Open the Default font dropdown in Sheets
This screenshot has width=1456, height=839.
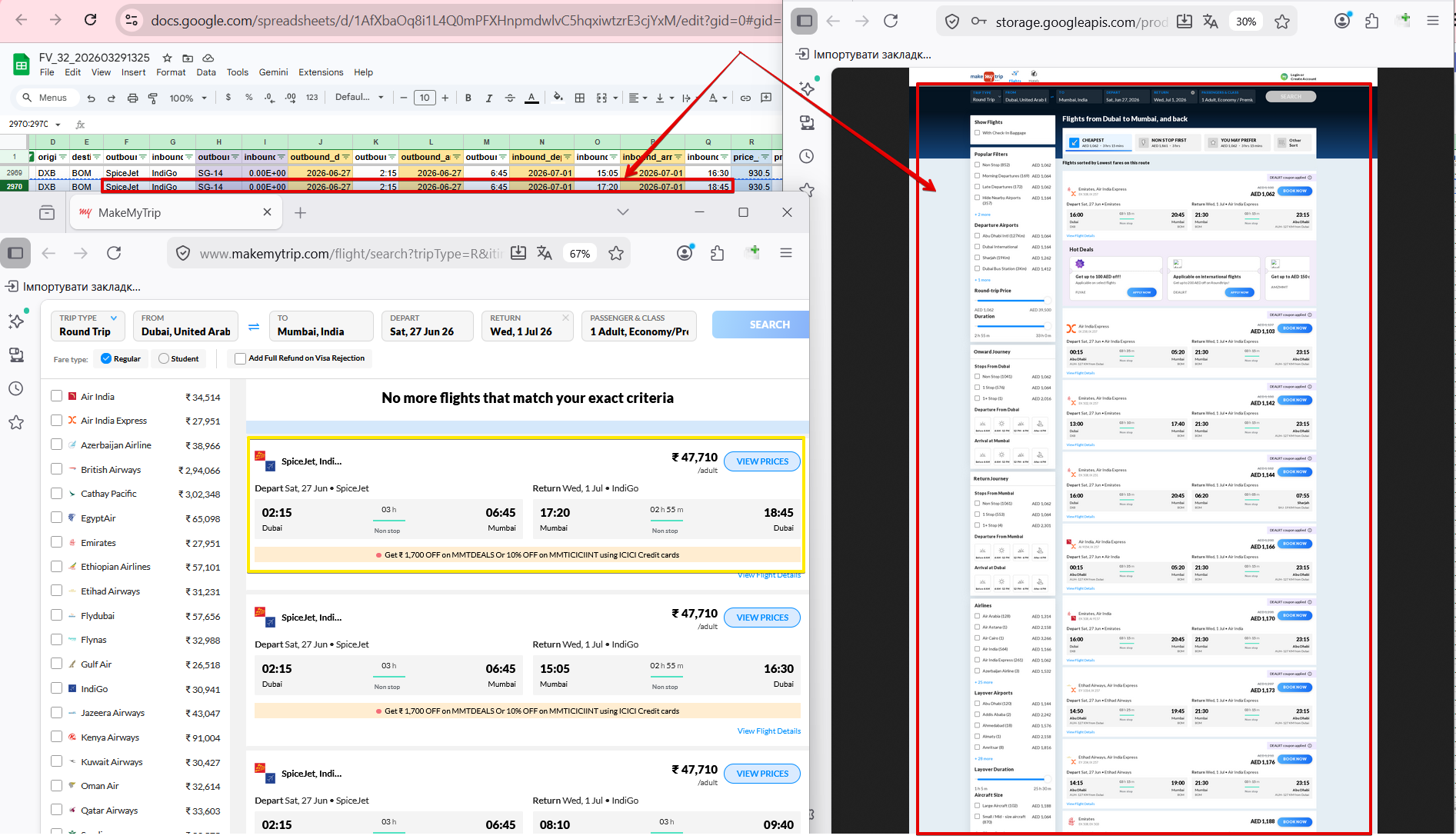click(x=358, y=98)
